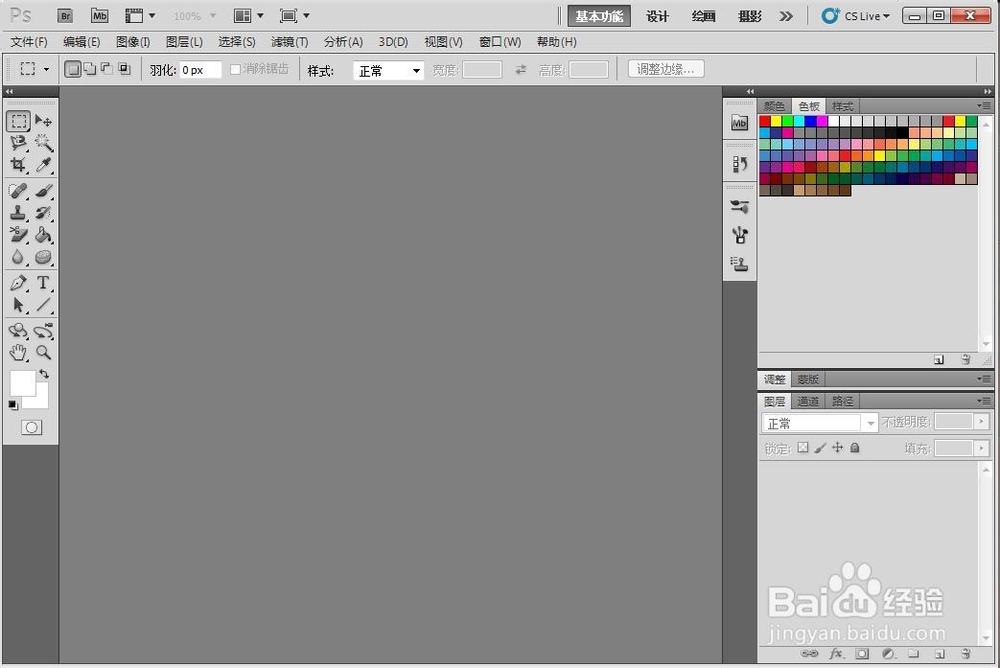Open the 窗口(W) menu
The image size is (1000, 668).
(500, 42)
